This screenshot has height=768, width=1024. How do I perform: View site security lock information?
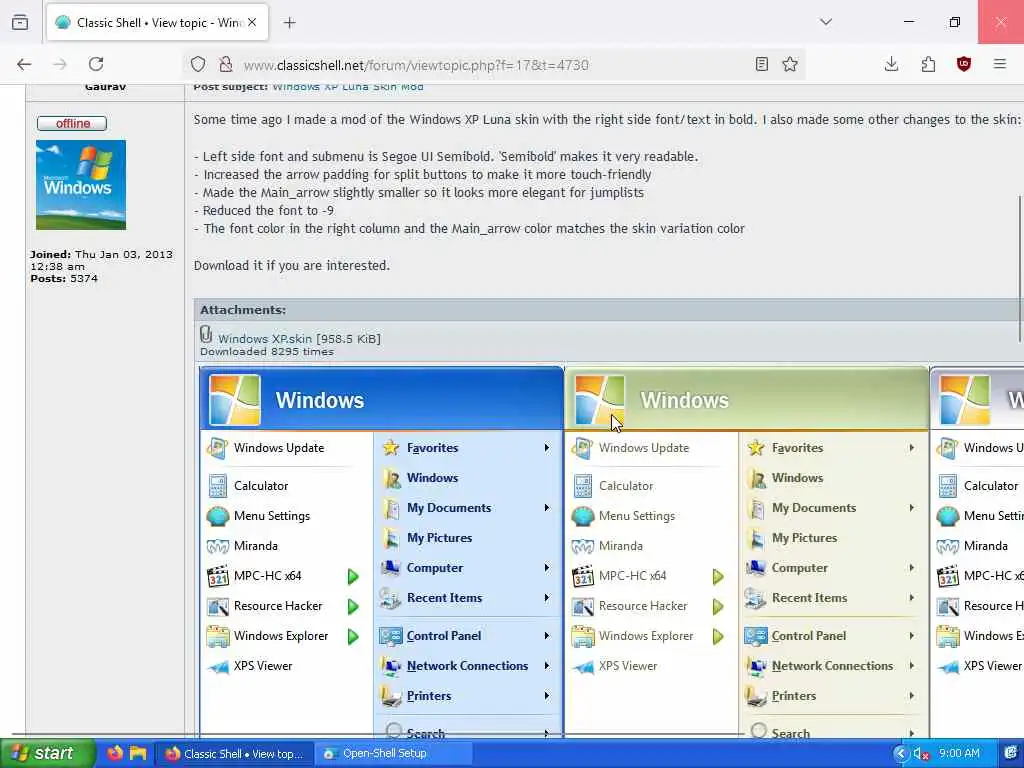[x=225, y=64]
